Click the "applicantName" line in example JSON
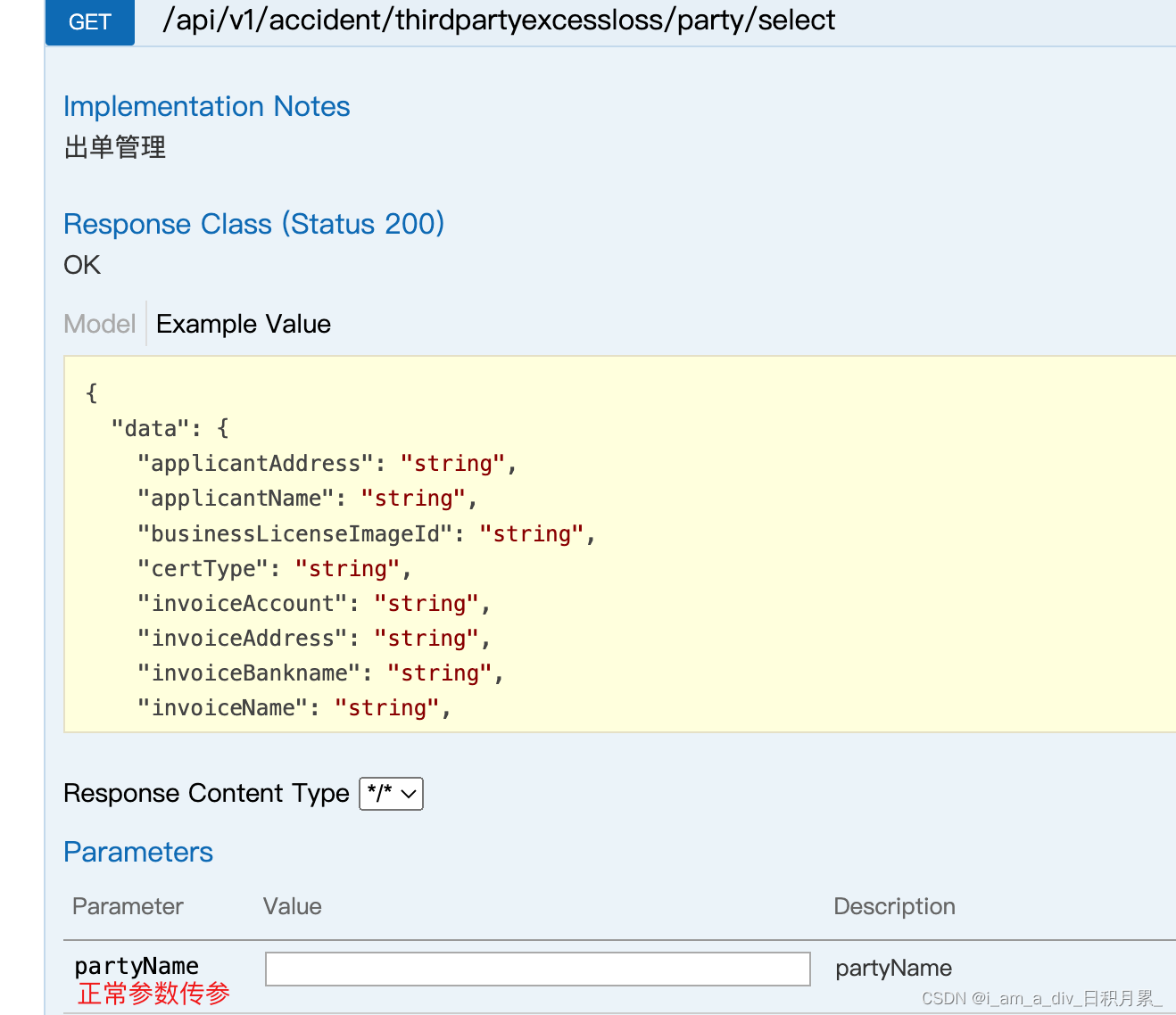 308,499
